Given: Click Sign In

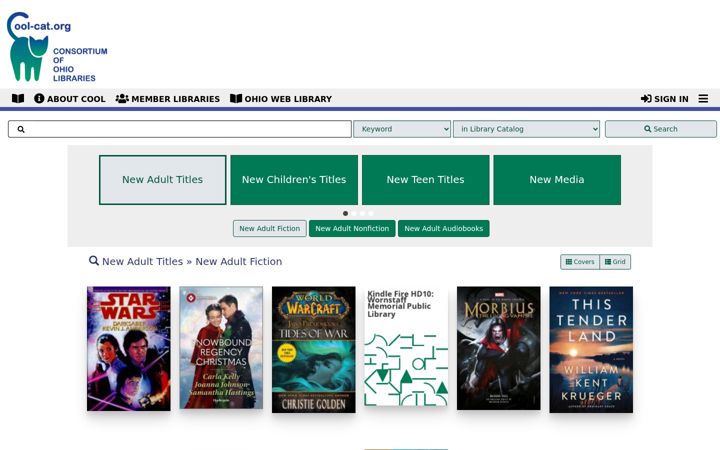Looking at the screenshot, I should pyautogui.click(x=664, y=99).
